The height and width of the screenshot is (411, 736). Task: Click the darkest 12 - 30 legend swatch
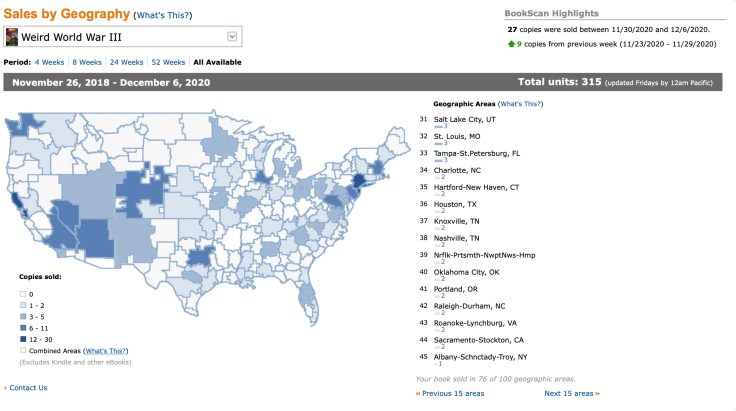click(24, 339)
